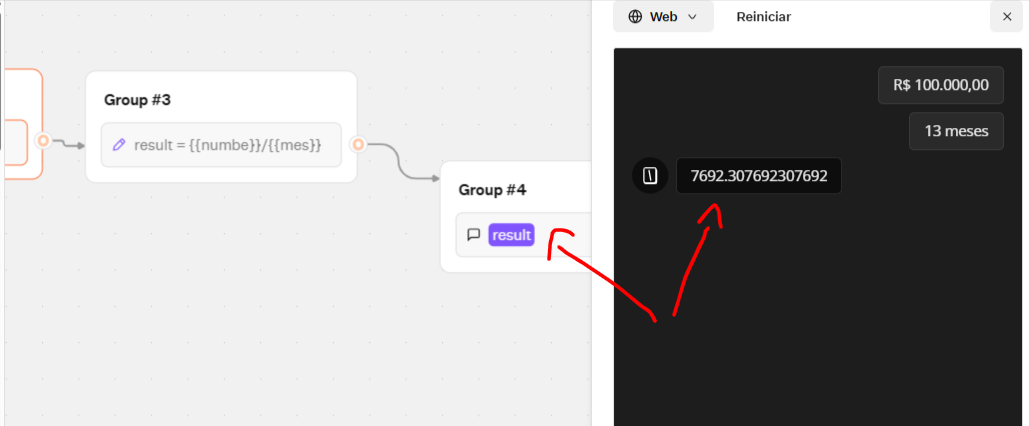Image resolution: width=1029 pixels, height=426 pixels.
Task: Click Group #3's orange output connector
Action: 357,144
